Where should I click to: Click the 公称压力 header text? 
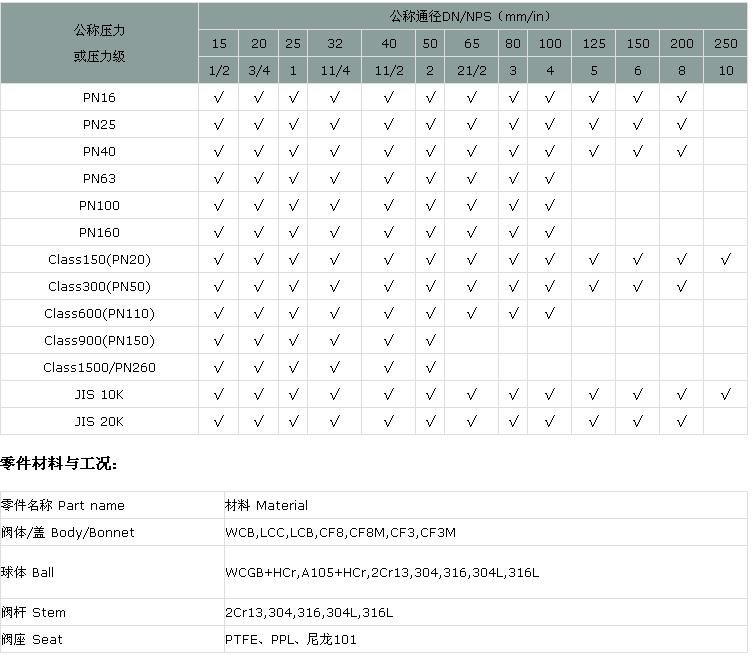pyautogui.click(x=99, y=30)
